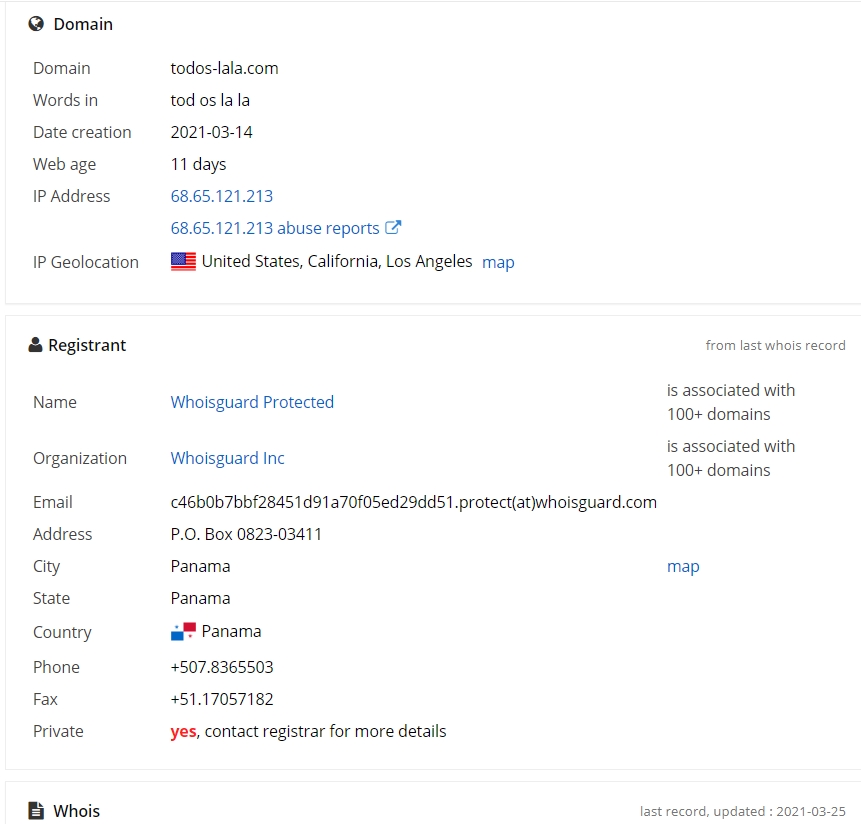Click the document icon beside Whois heading

(x=36, y=810)
